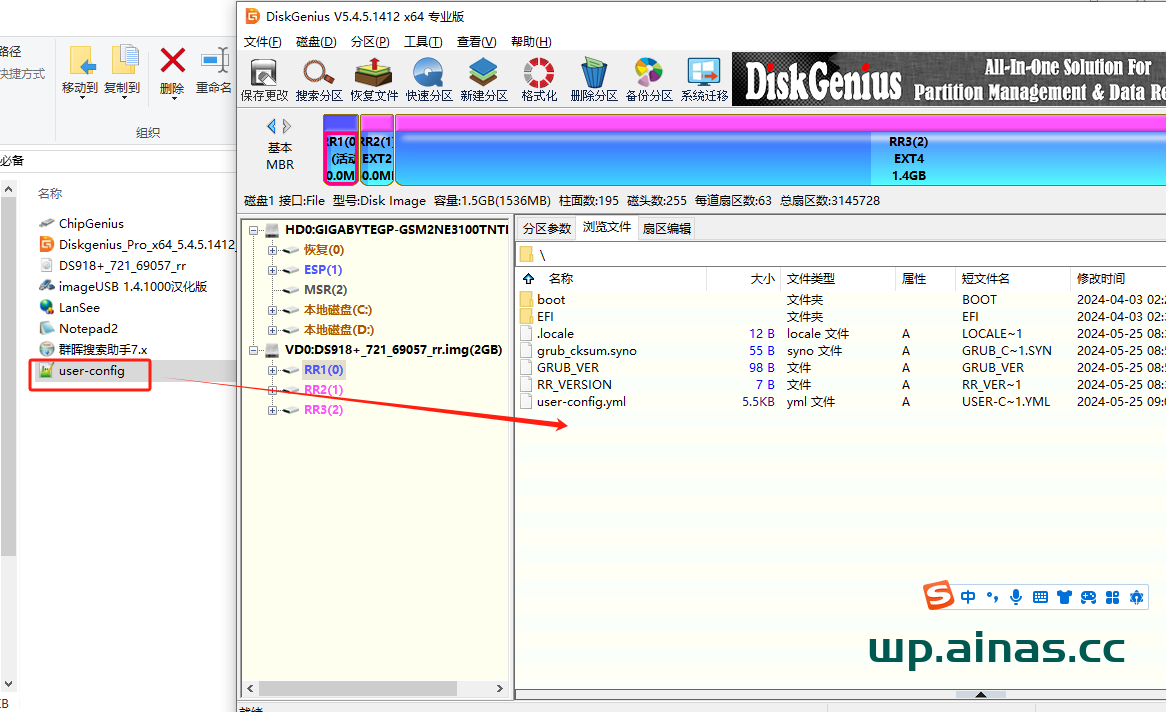Launch the Recover Files (恢复文件) tool
The height and width of the screenshot is (712, 1166).
tap(374, 80)
